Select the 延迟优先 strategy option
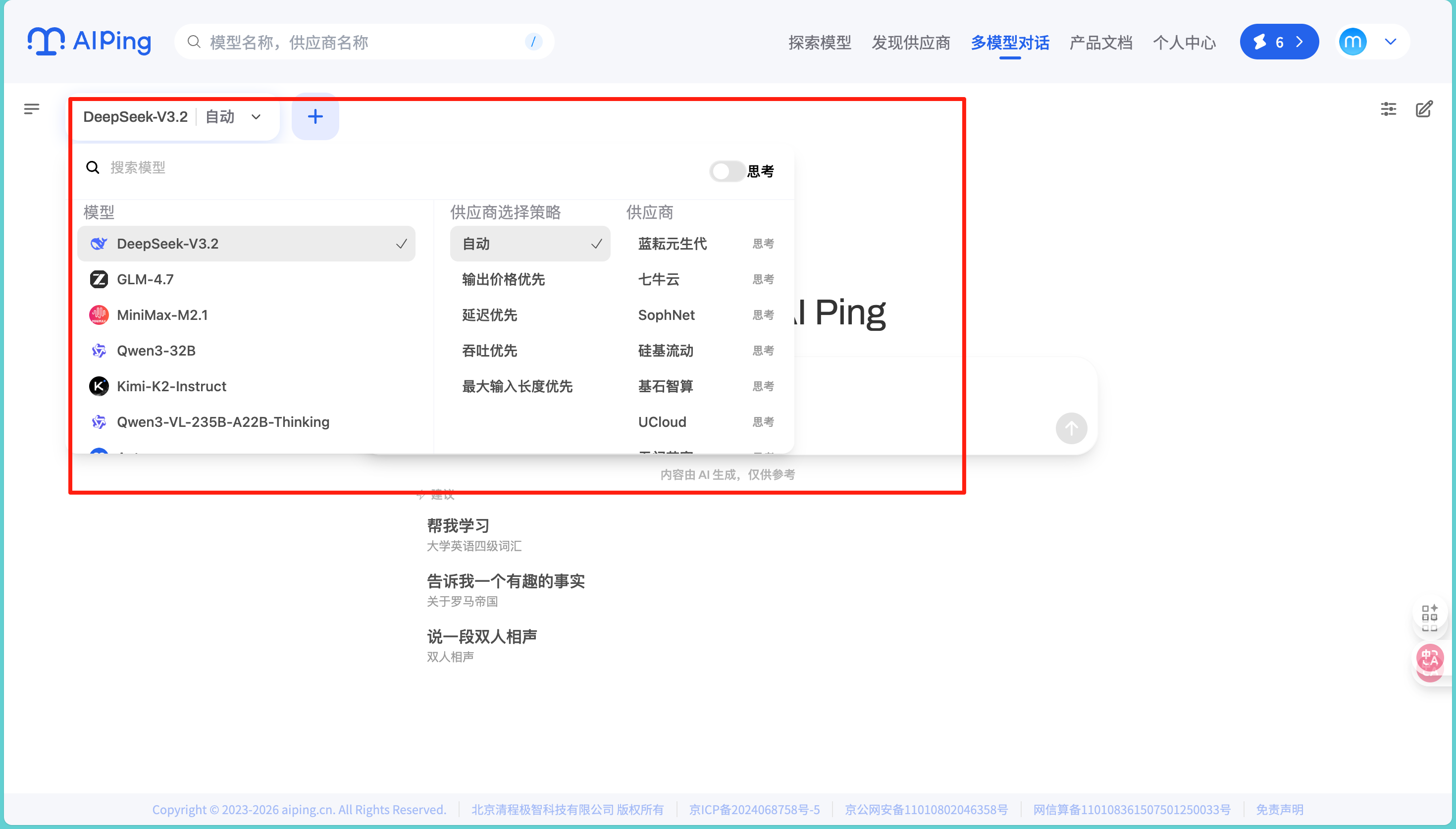Viewport: 1456px width, 829px height. click(x=489, y=315)
